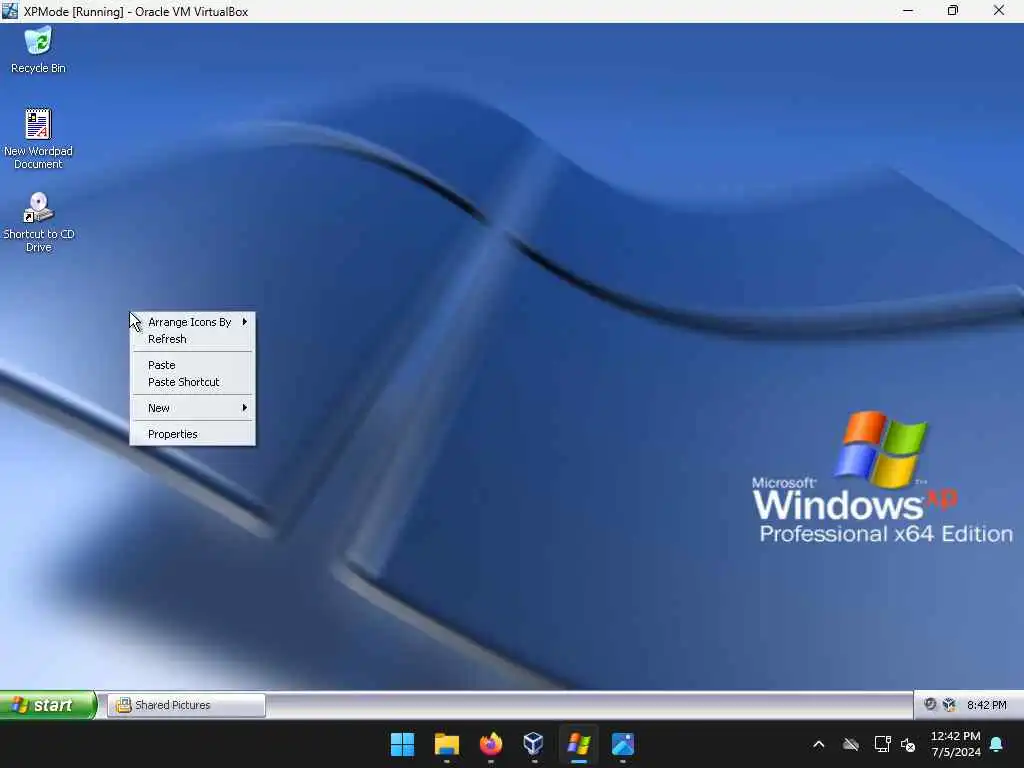Screen dimensions: 1024x768
Task: Minimize the VirtualBox XPMode window
Action: coord(908,11)
